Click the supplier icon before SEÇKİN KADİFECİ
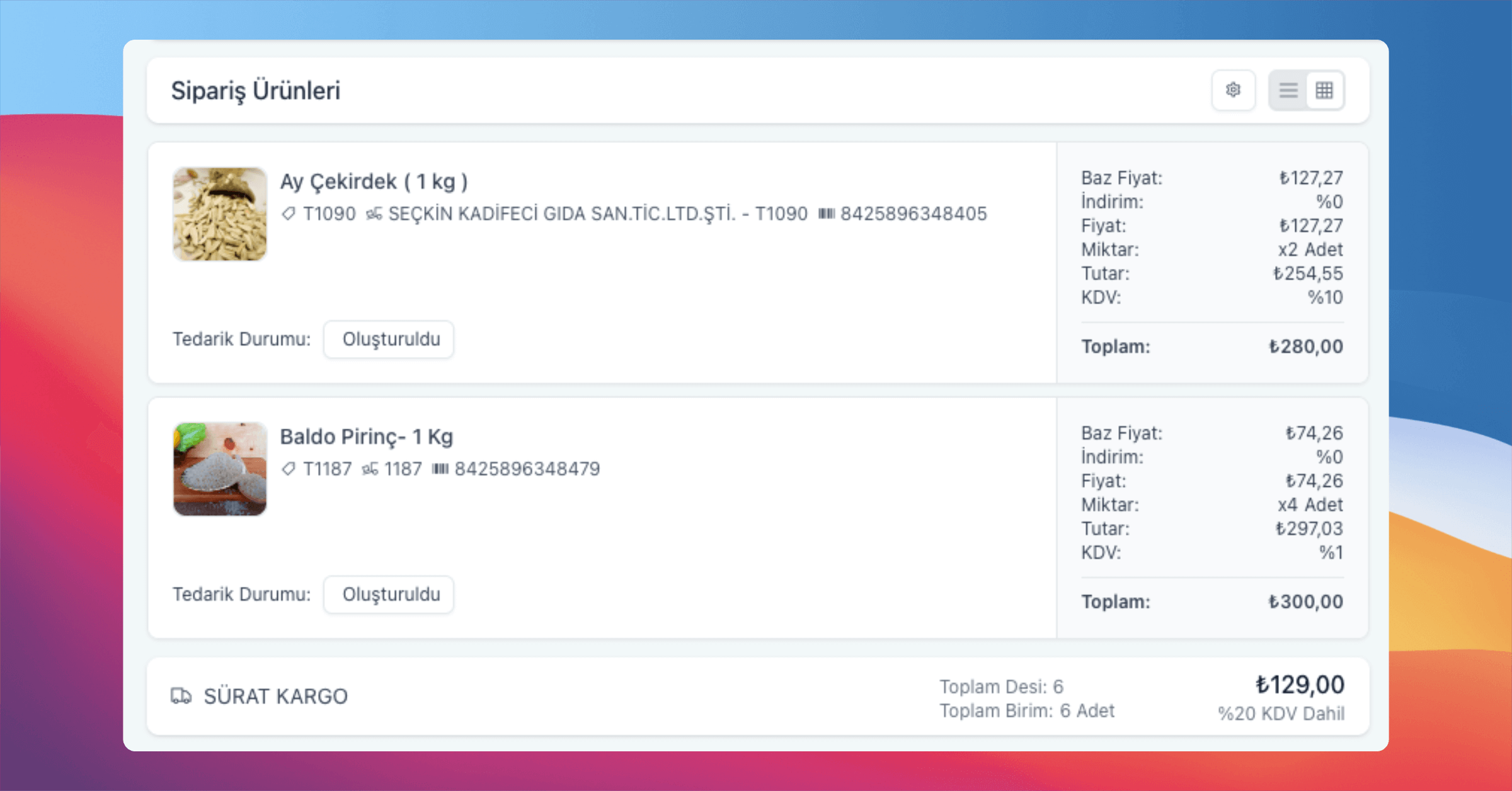The width and height of the screenshot is (1512, 791). pos(374,214)
